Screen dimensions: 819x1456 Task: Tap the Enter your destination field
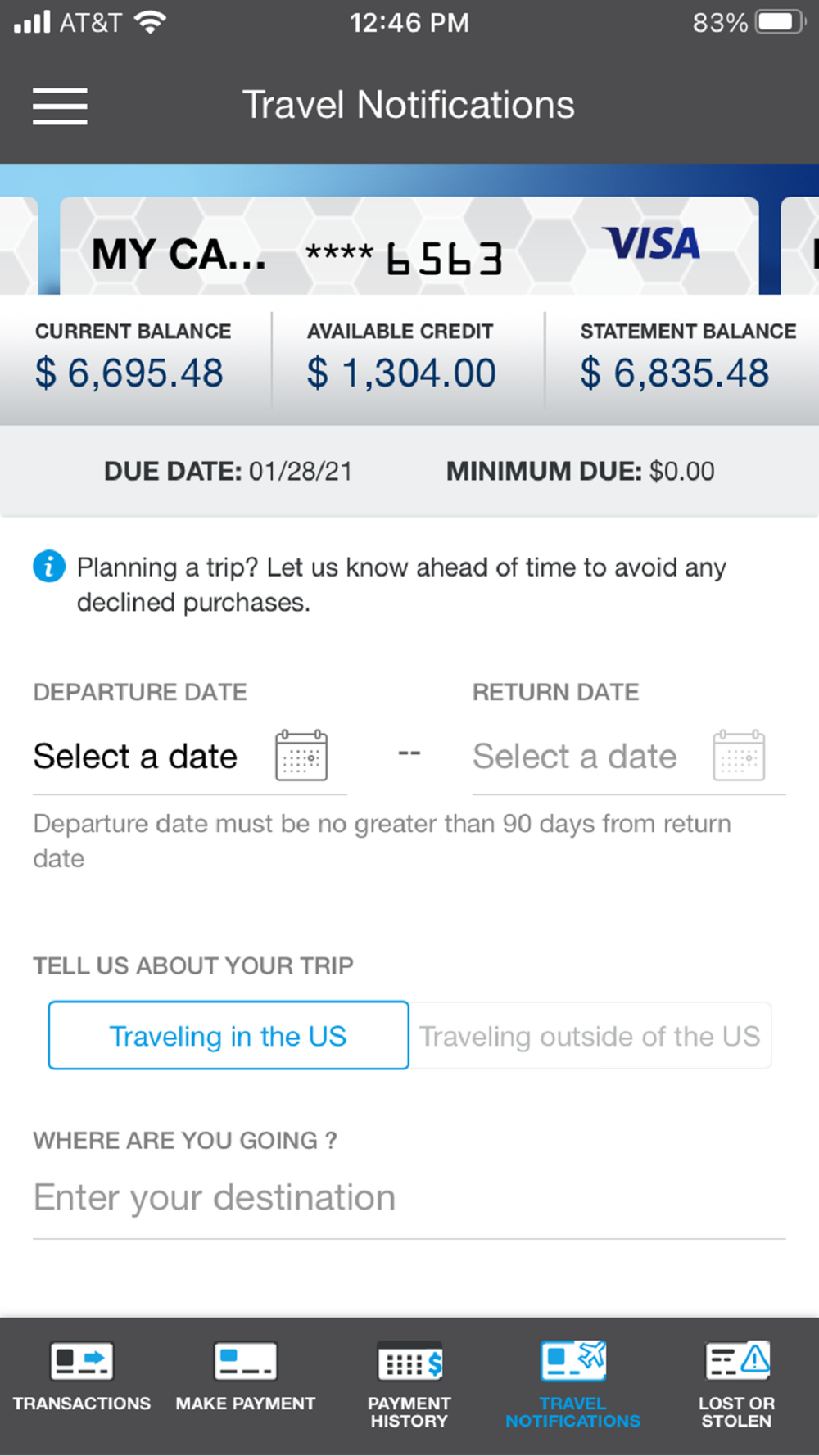(x=409, y=1198)
